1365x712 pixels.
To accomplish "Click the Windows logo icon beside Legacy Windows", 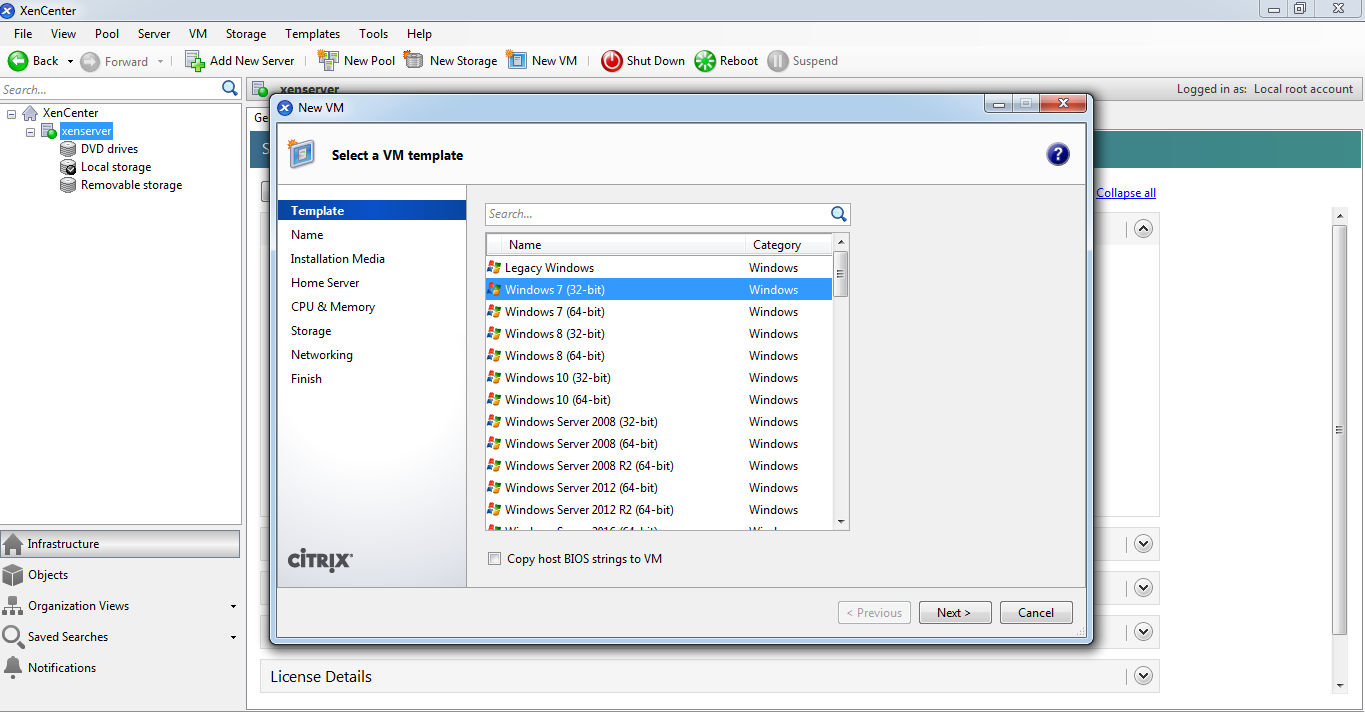I will tap(494, 268).
